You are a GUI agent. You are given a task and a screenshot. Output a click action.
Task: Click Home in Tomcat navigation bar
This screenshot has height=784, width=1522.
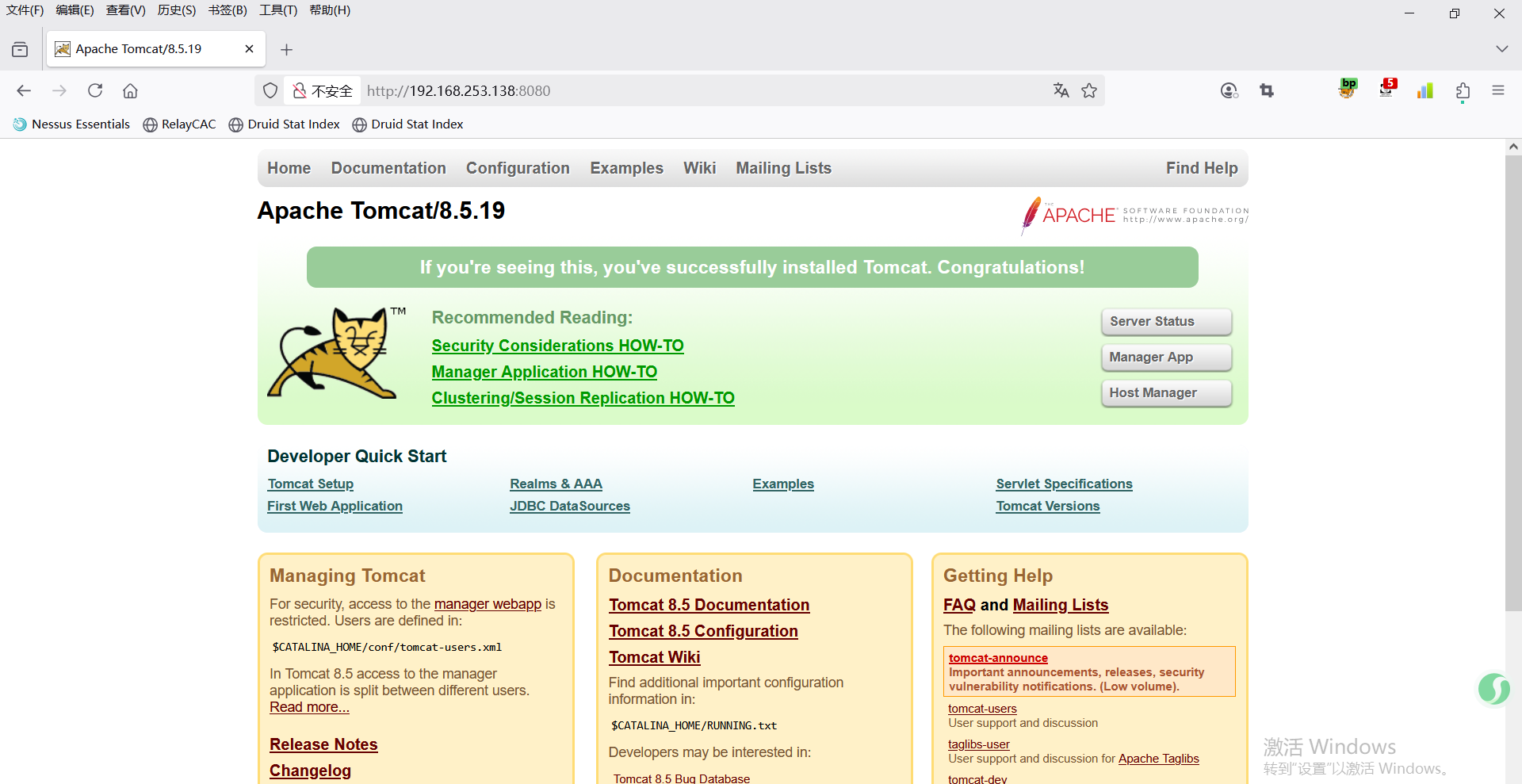pyautogui.click(x=289, y=168)
